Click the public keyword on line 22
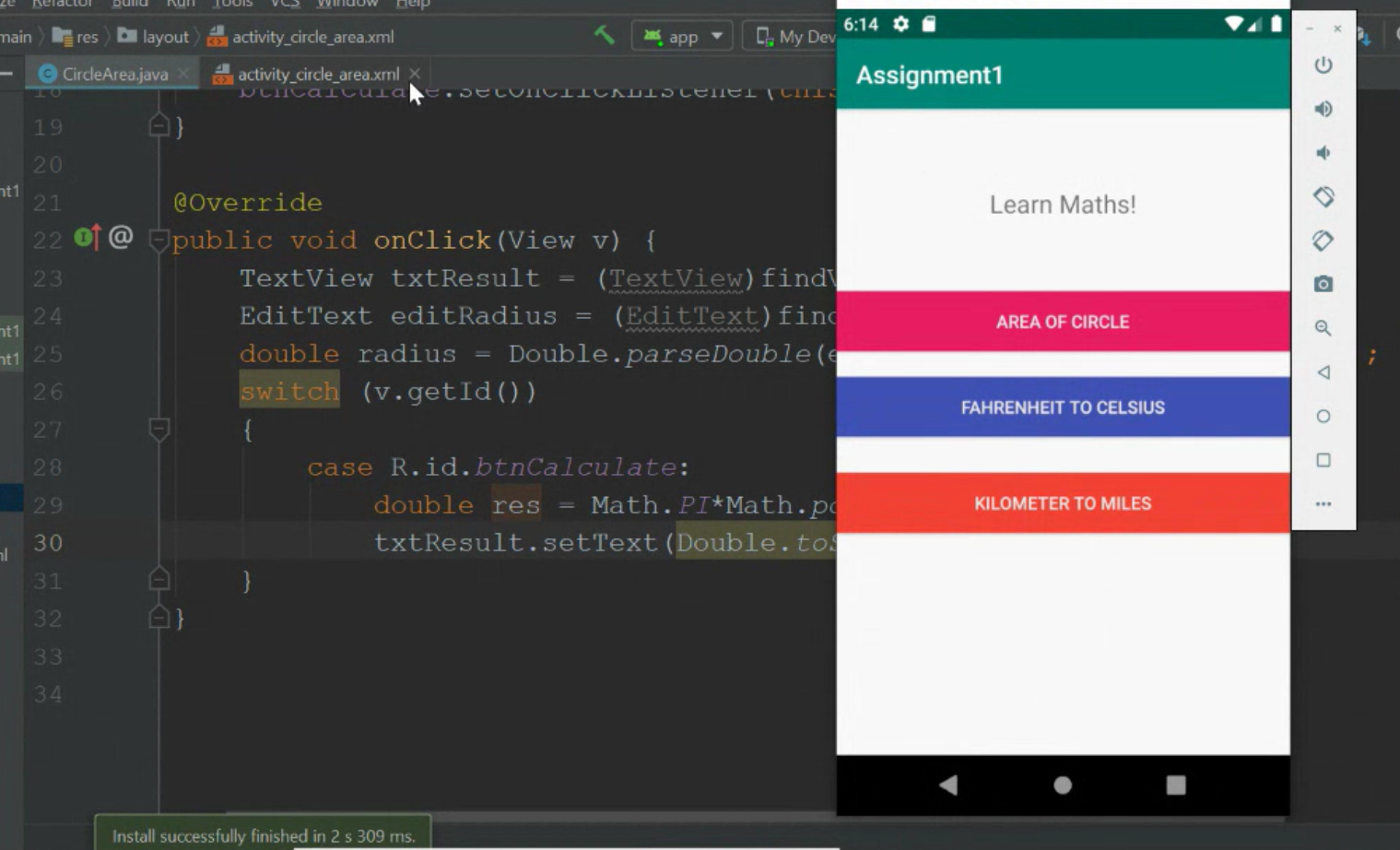Image resolution: width=1400 pixels, height=850 pixels. click(x=222, y=241)
